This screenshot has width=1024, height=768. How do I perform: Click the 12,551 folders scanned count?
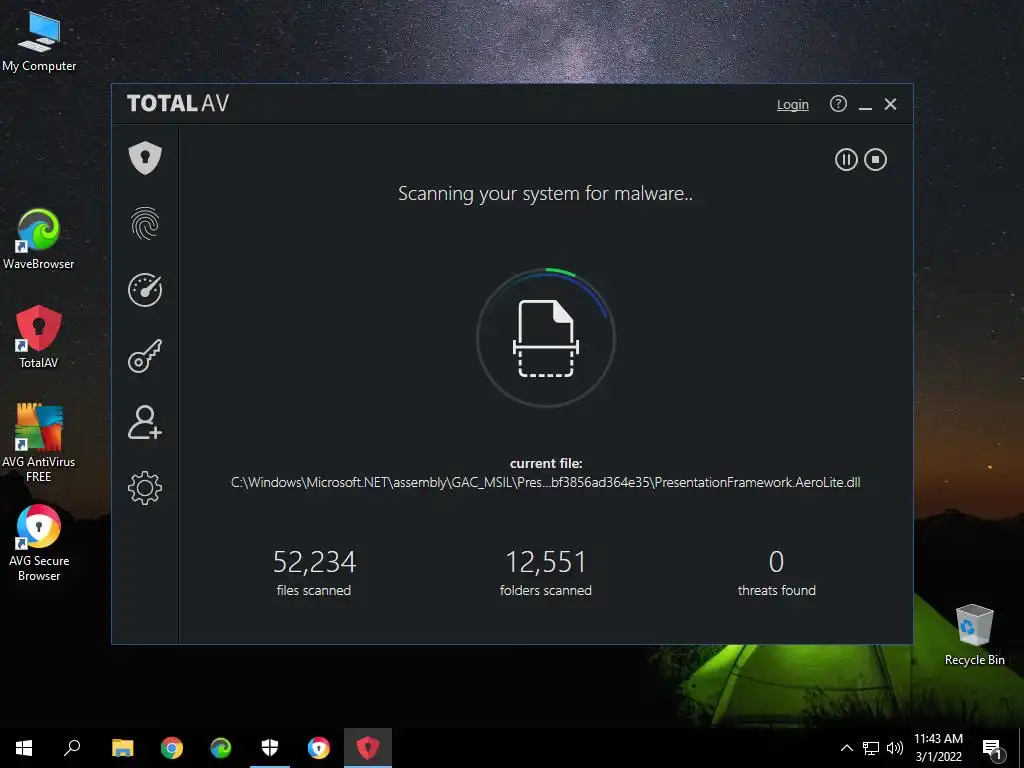(545, 562)
